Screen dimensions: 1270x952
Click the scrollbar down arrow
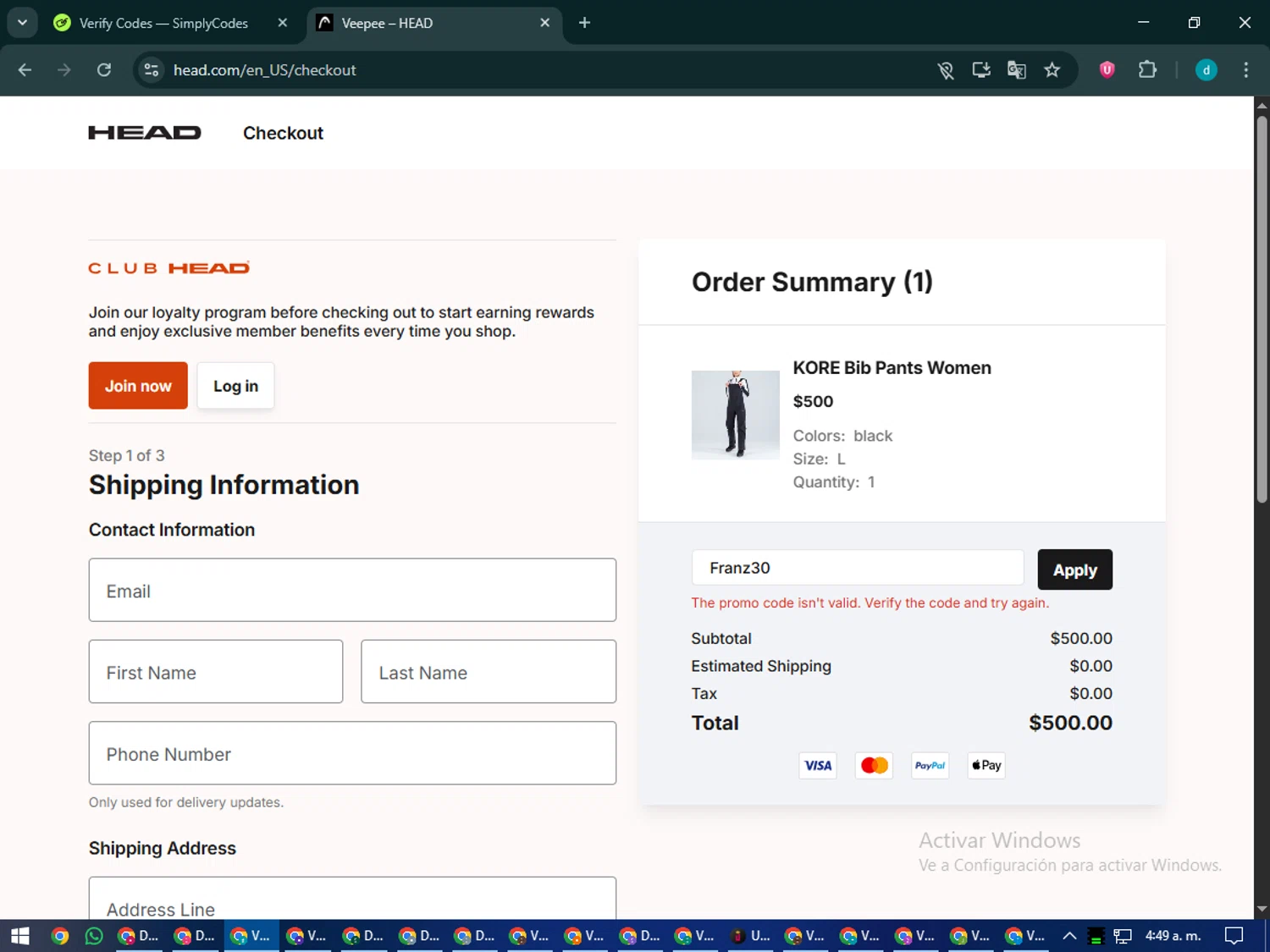click(1262, 910)
